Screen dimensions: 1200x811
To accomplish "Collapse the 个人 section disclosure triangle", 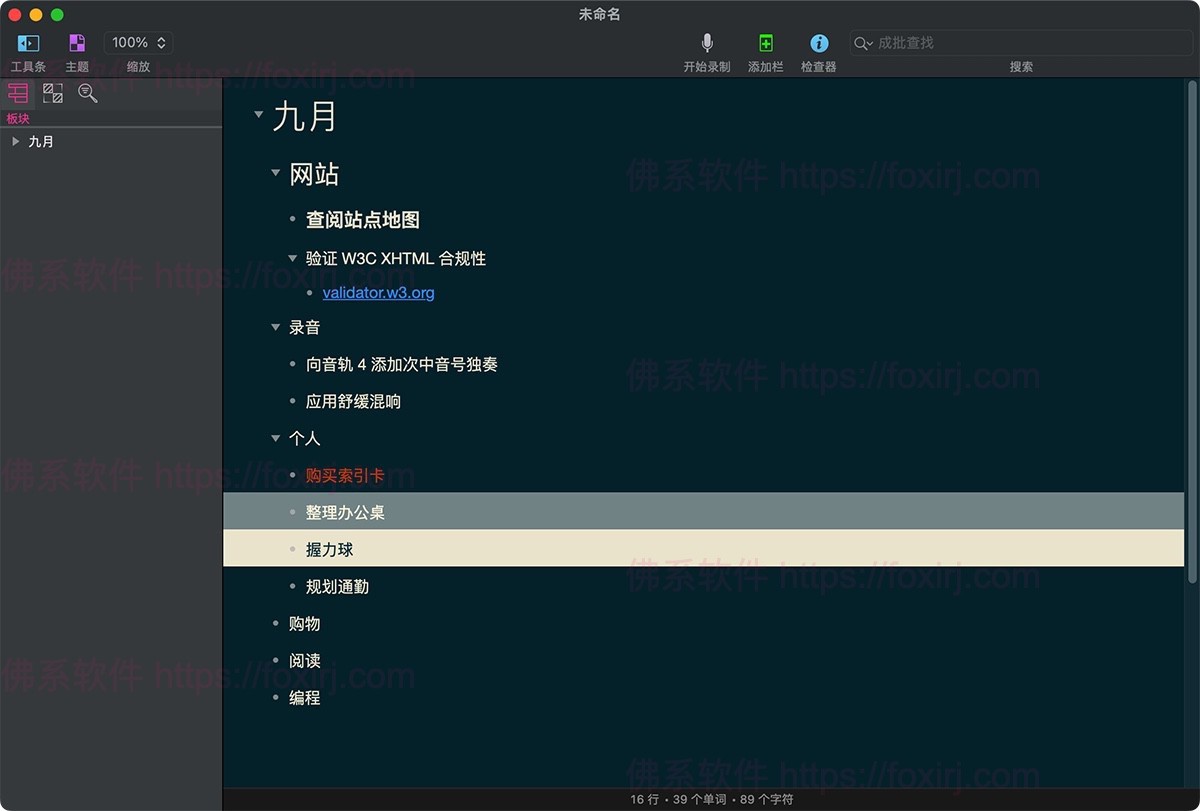I will (x=276, y=438).
